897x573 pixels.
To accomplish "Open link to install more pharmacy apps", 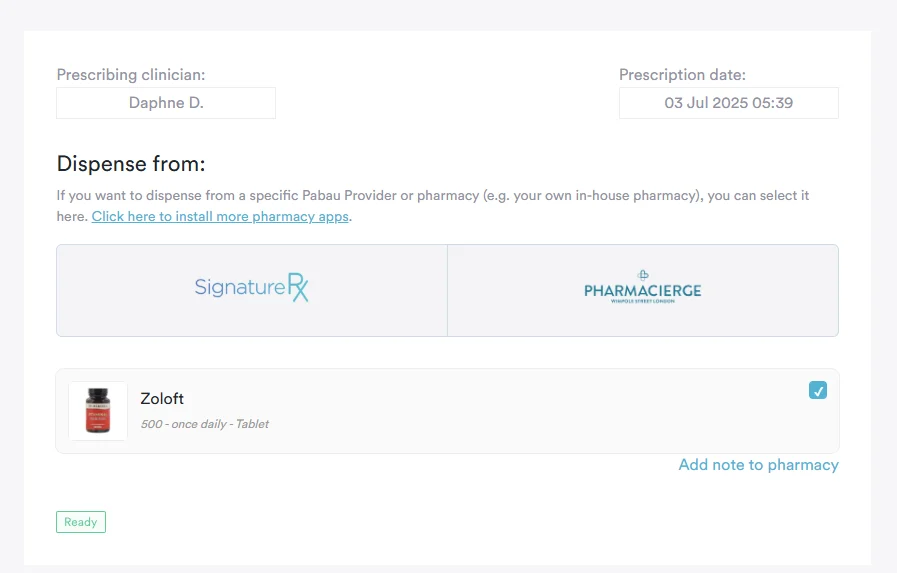I will click(221, 216).
